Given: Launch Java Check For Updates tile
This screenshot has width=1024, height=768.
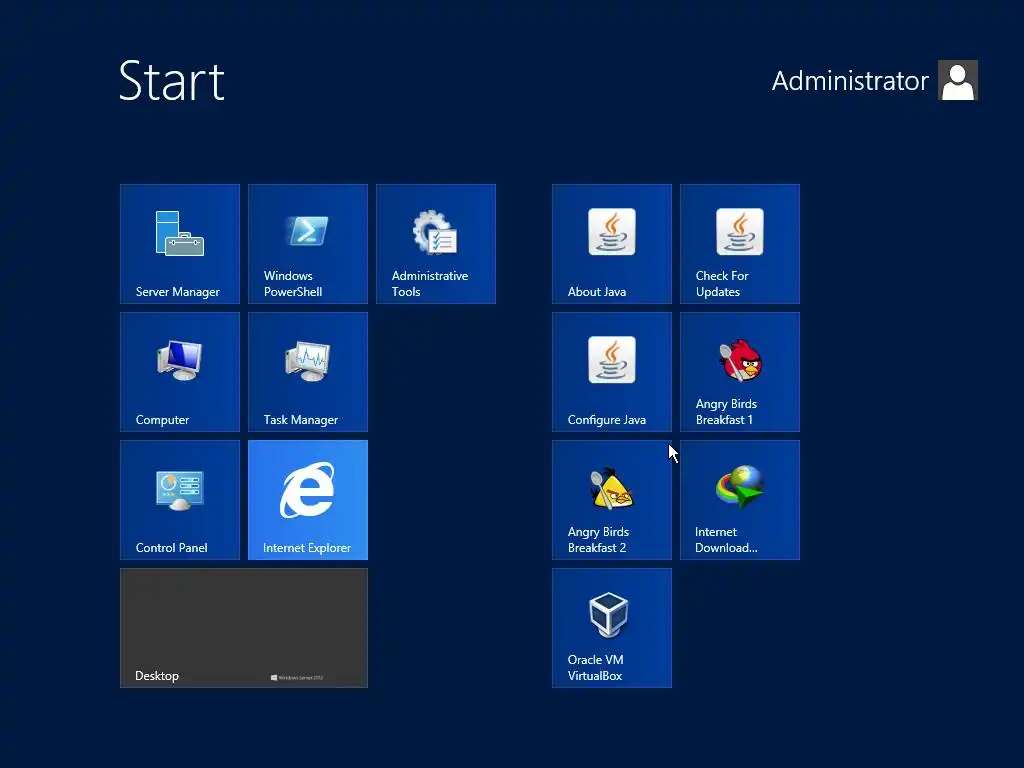Looking at the screenshot, I should (739, 244).
